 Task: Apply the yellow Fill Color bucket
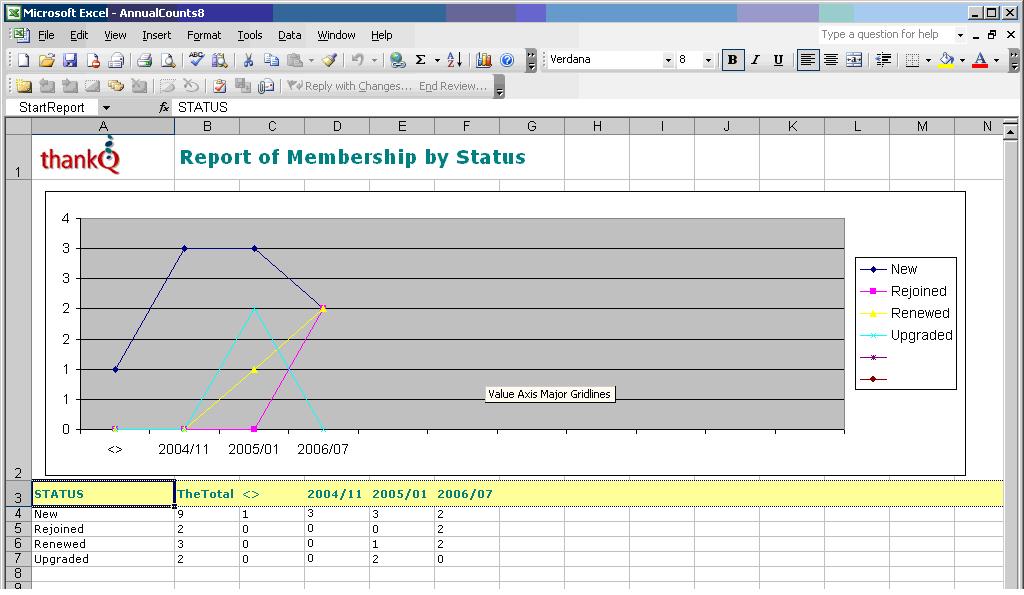point(947,60)
